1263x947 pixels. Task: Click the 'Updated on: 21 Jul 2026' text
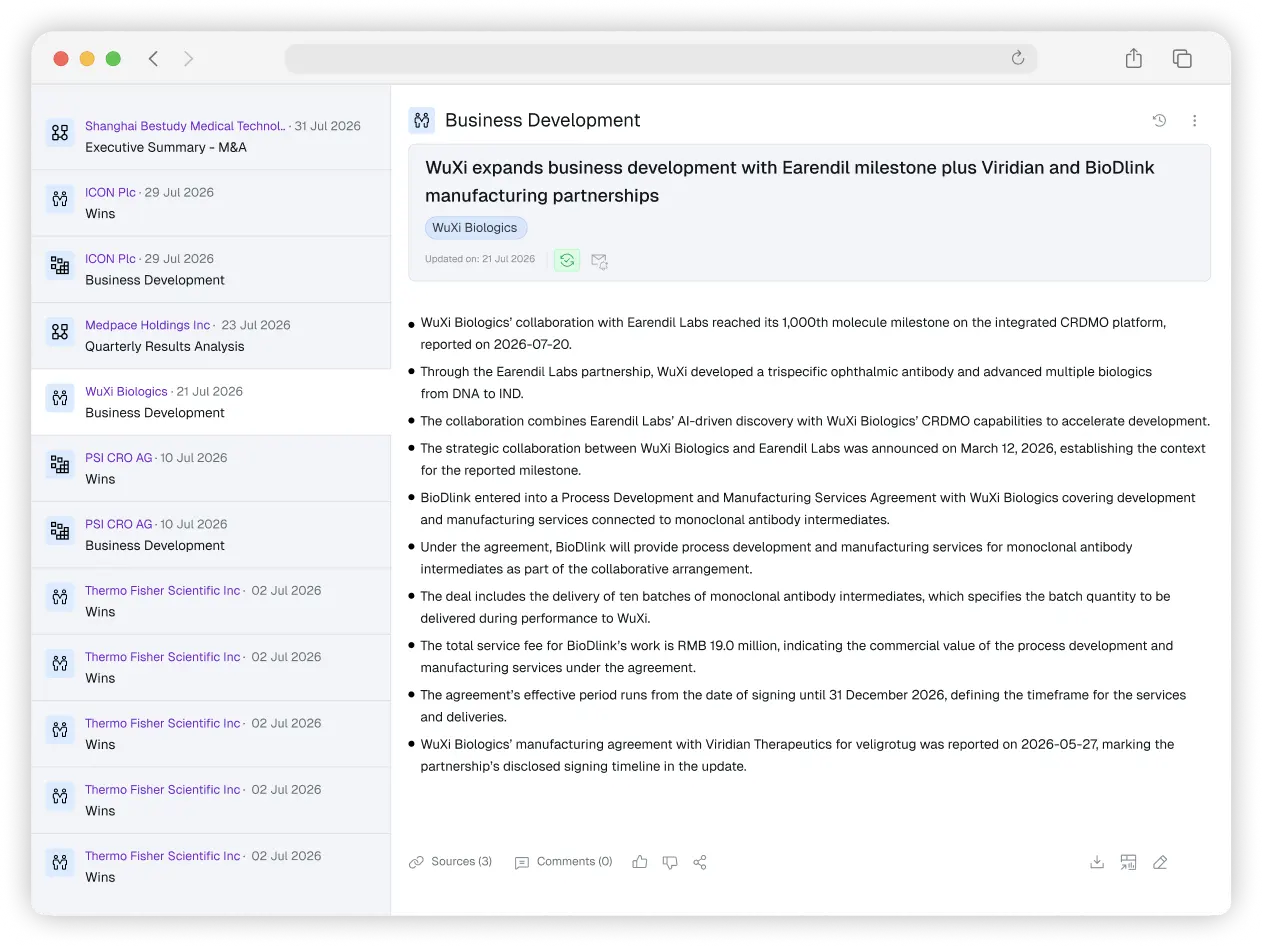480,259
